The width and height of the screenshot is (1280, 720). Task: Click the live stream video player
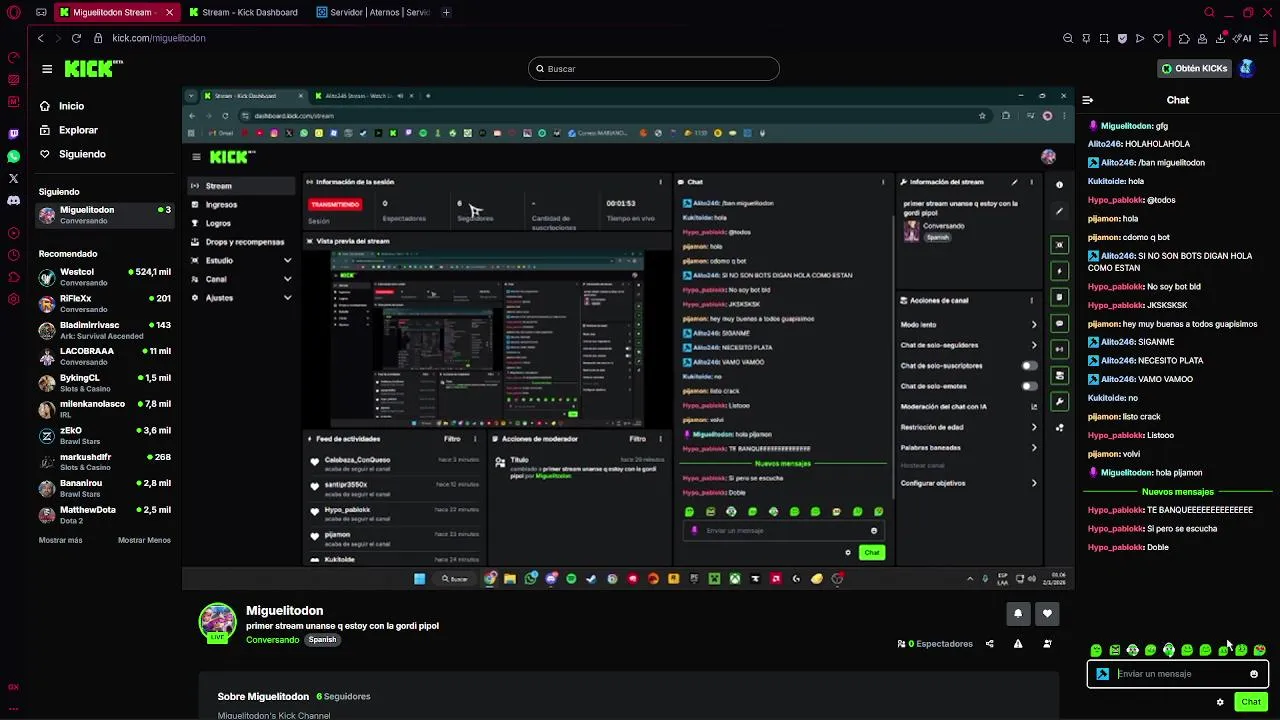[628, 340]
